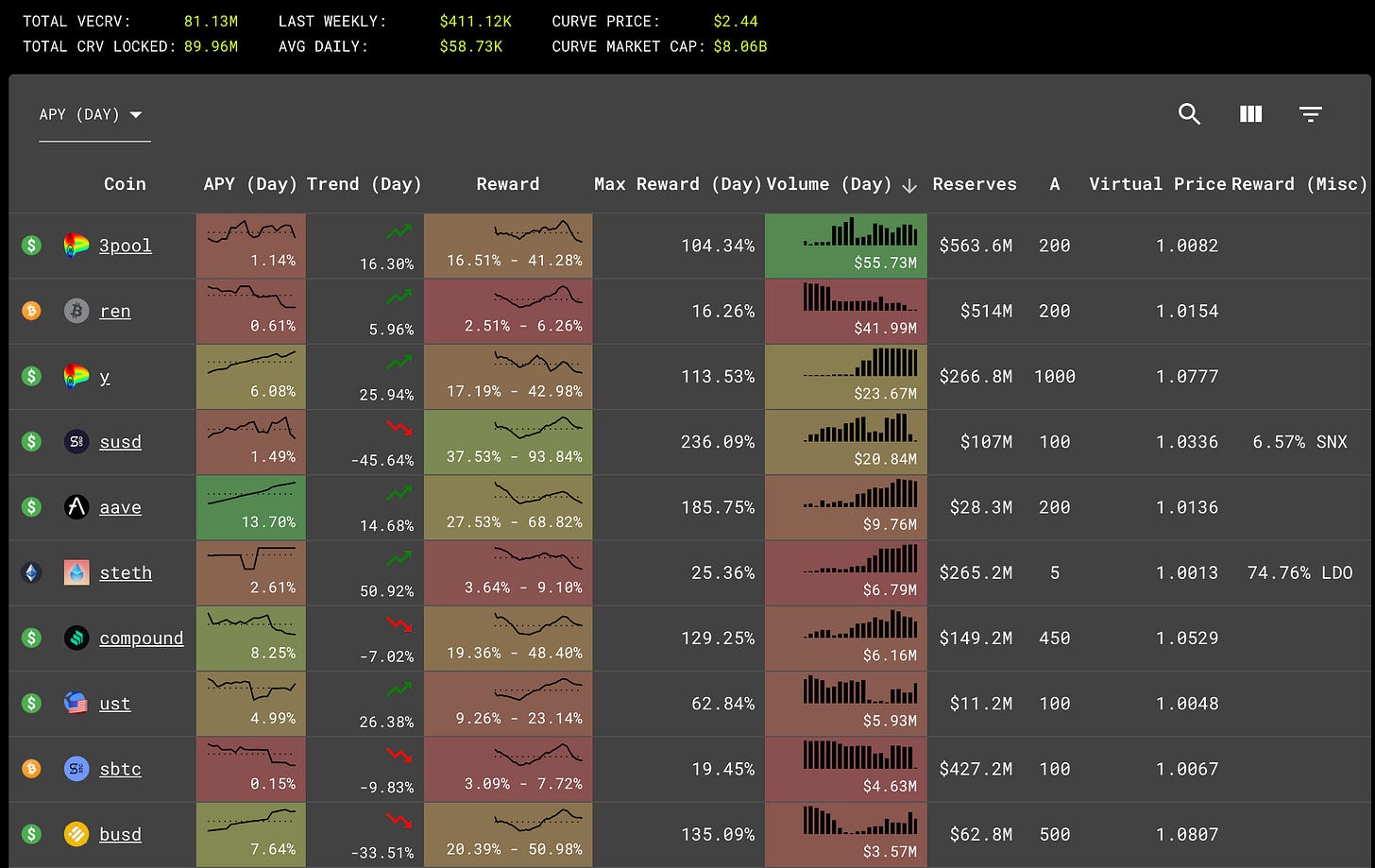Screen dimensions: 1375x868
Task: Open the filter table icon
Action: pos(1310,114)
